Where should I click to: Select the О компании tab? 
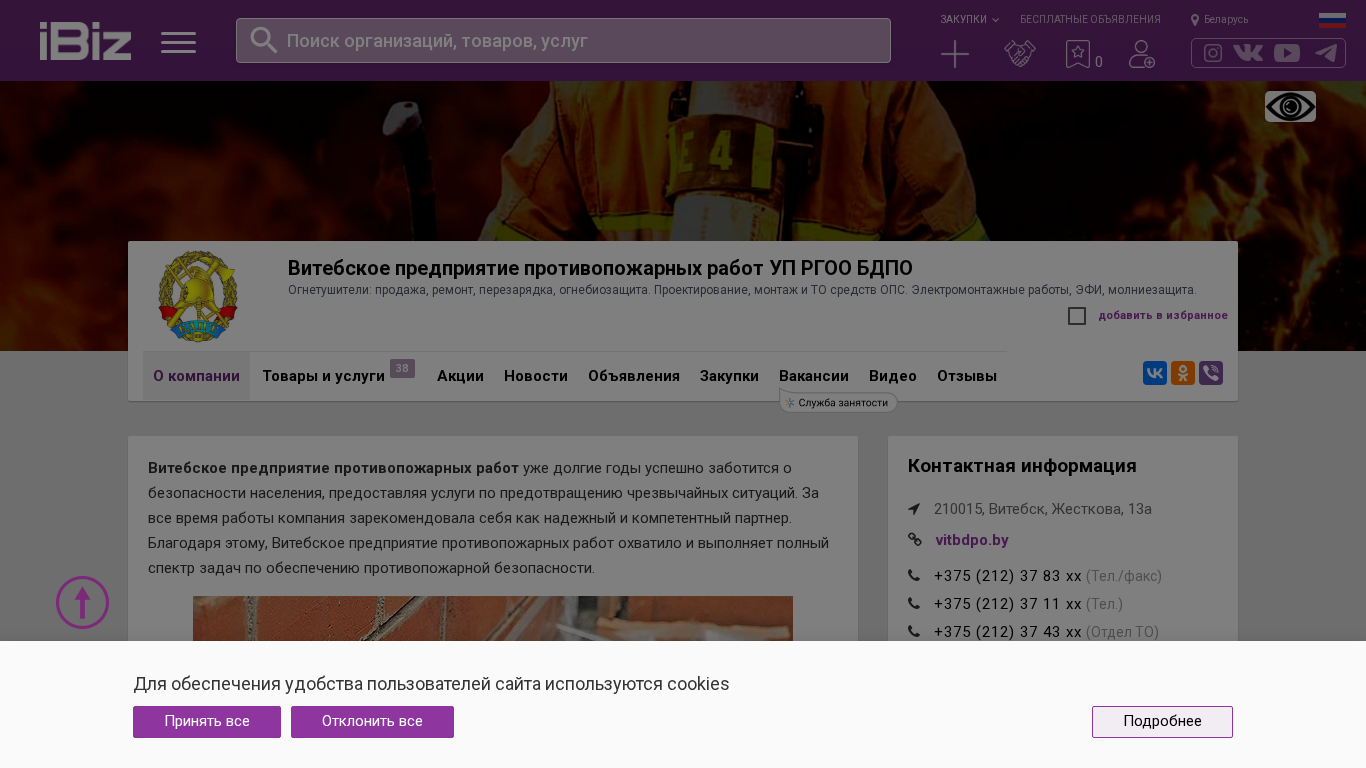196,376
